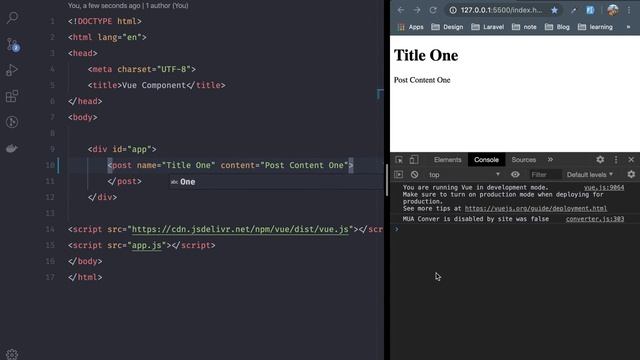The width and height of the screenshot is (640, 360).
Task: Open the top JavaScript context dropdown
Action: pyautogui.click(x=464, y=175)
